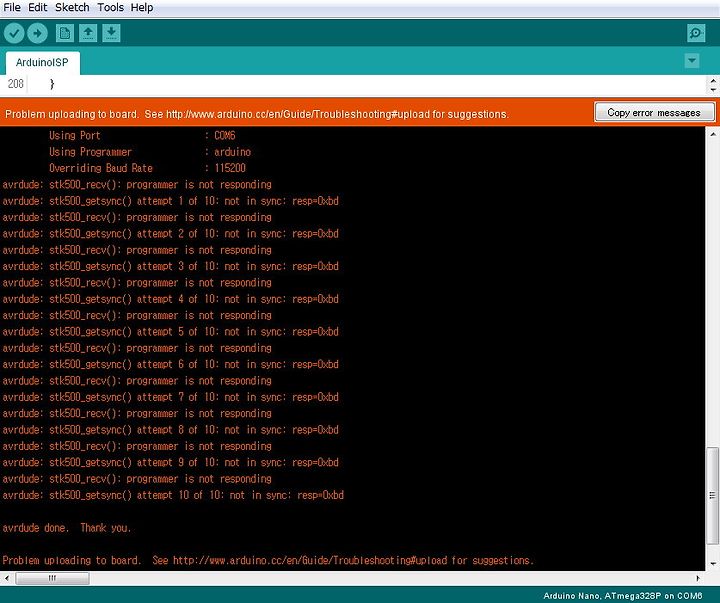Select the ArduinoISP tab
720x603 pixels.
(x=42, y=62)
